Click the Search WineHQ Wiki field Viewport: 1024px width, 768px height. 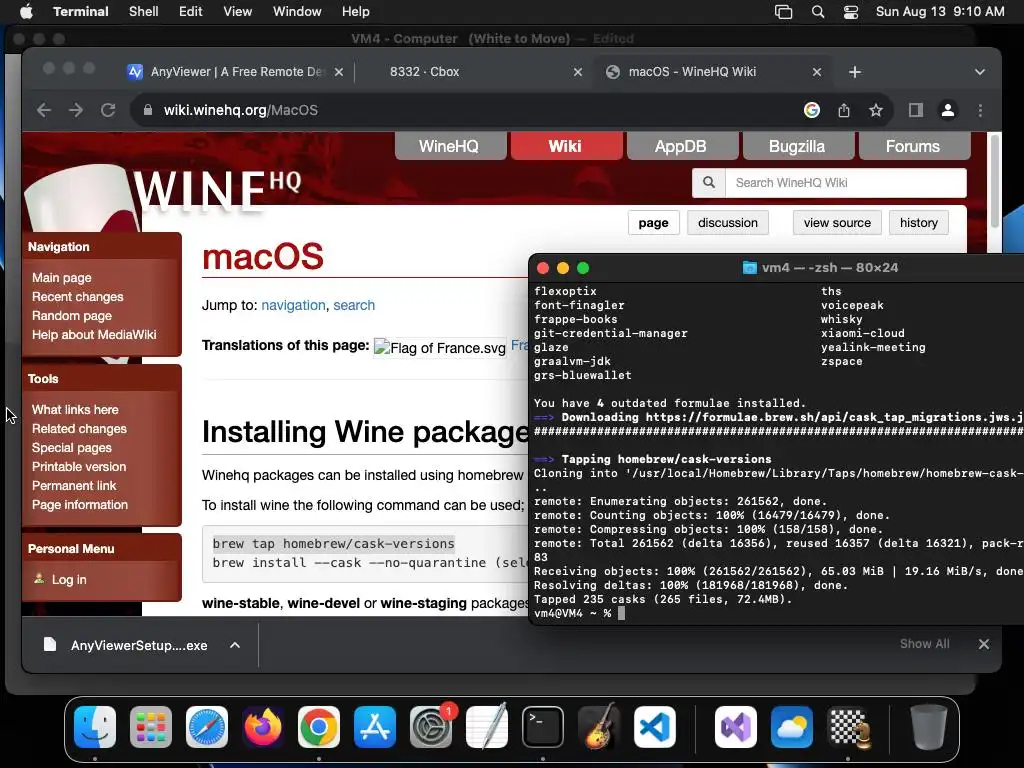coord(846,183)
